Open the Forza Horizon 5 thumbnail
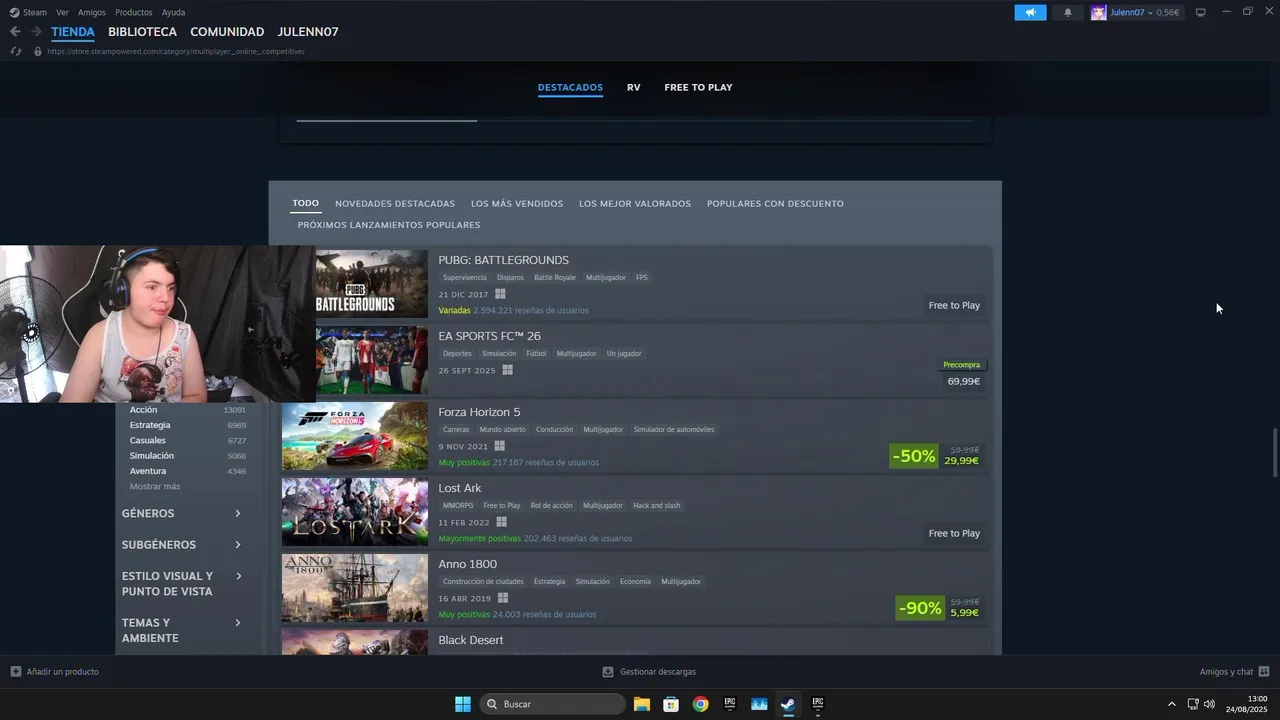 355,436
